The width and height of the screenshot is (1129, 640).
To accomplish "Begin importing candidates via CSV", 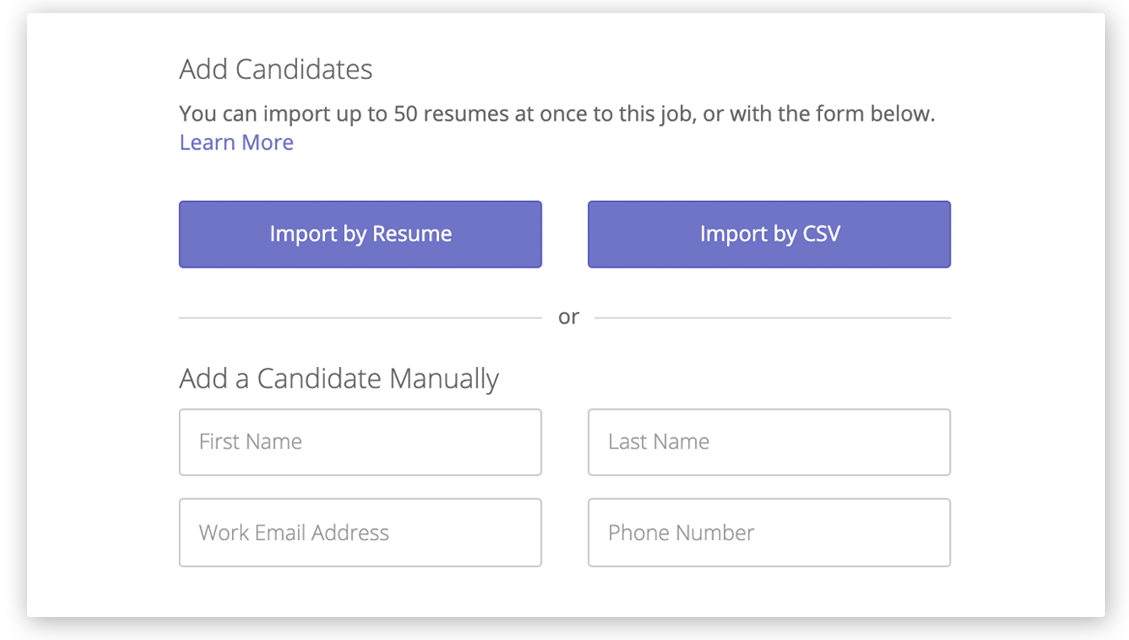I will pos(768,233).
